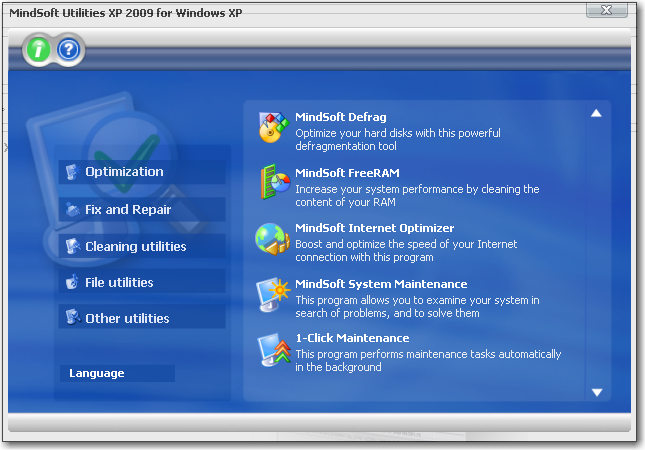Click the icon beside File utilities
The height and width of the screenshot is (450, 645).
point(72,282)
